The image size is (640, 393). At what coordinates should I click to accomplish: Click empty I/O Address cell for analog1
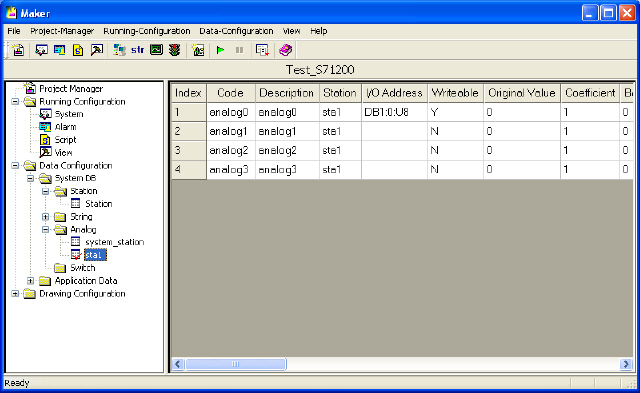[x=394, y=131]
